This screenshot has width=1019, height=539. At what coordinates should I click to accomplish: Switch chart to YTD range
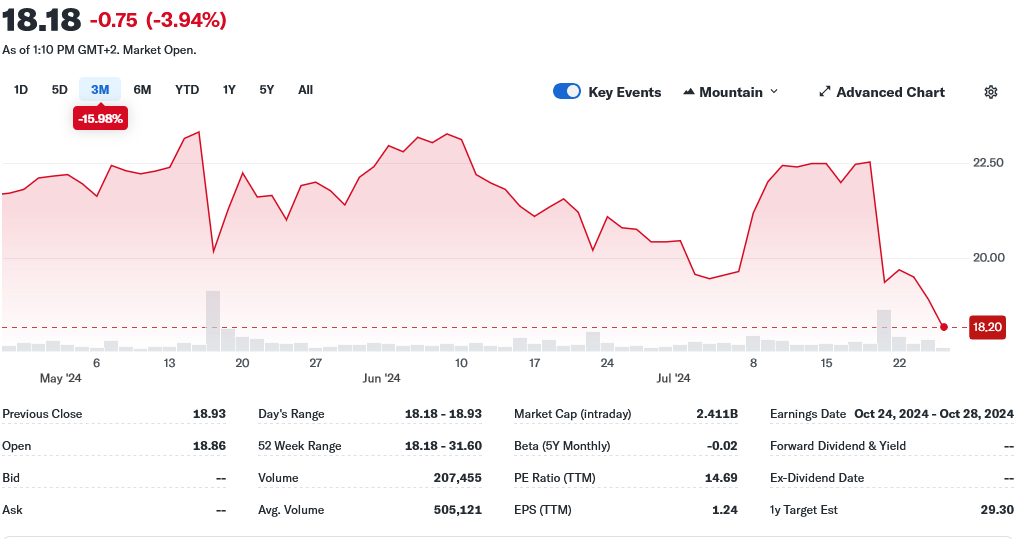(x=187, y=90)
